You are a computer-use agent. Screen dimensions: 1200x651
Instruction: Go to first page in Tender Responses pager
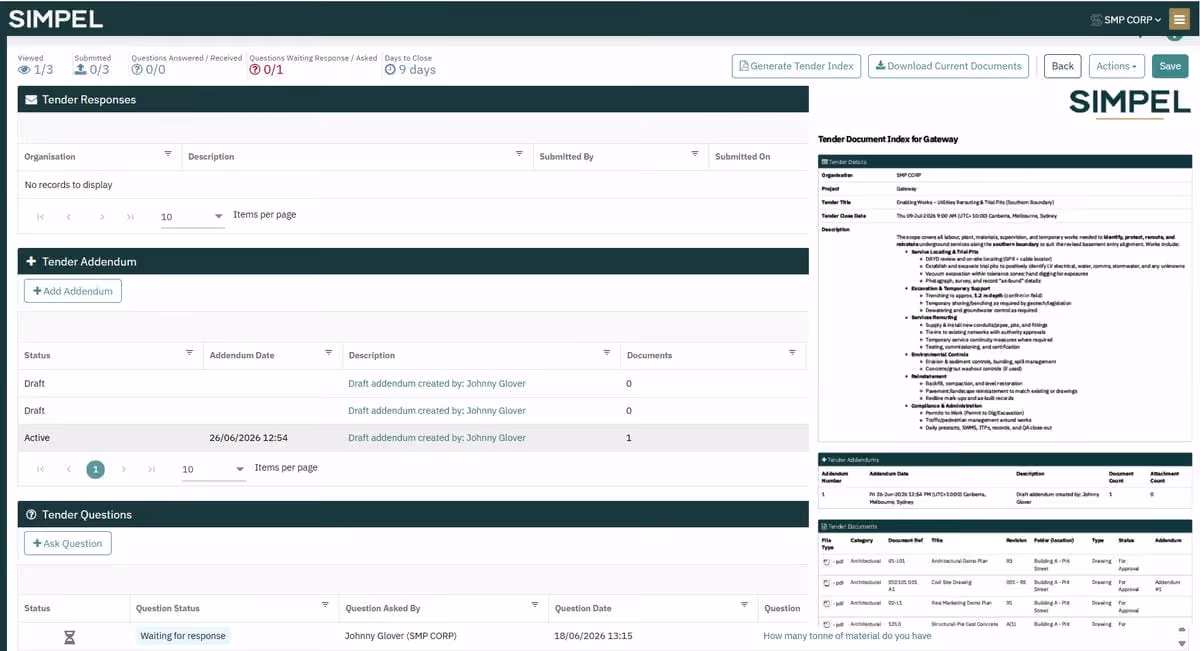(x=40, y=216)
